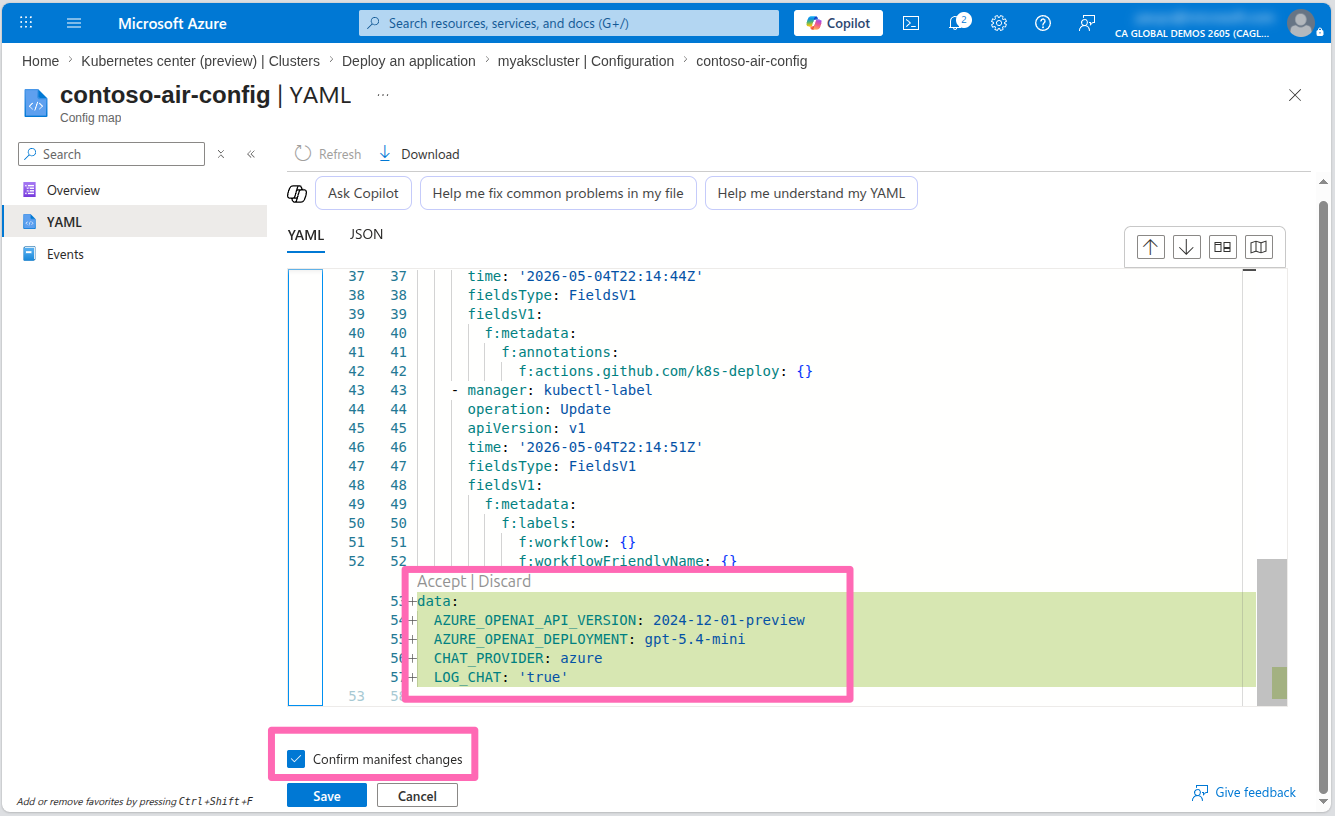1335x816 pixels.
Task: Click the Microsoft Azure logo text
Action: click(x=172, y=23)
